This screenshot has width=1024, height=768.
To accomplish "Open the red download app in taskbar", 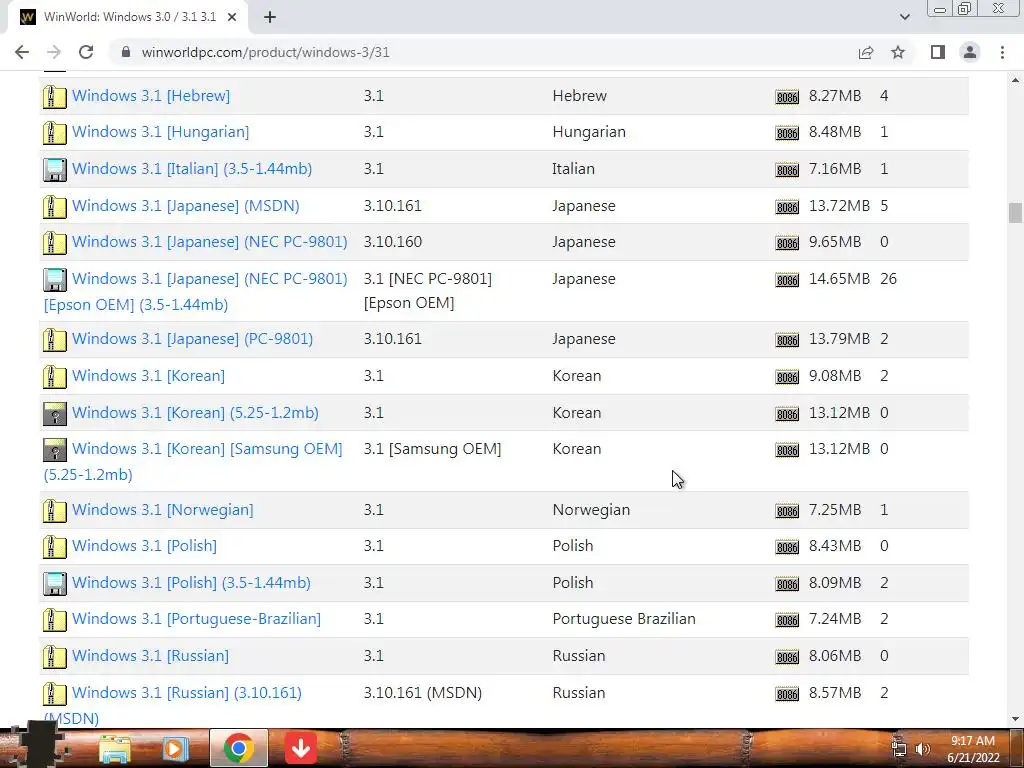I will click(x=300, y=748).
